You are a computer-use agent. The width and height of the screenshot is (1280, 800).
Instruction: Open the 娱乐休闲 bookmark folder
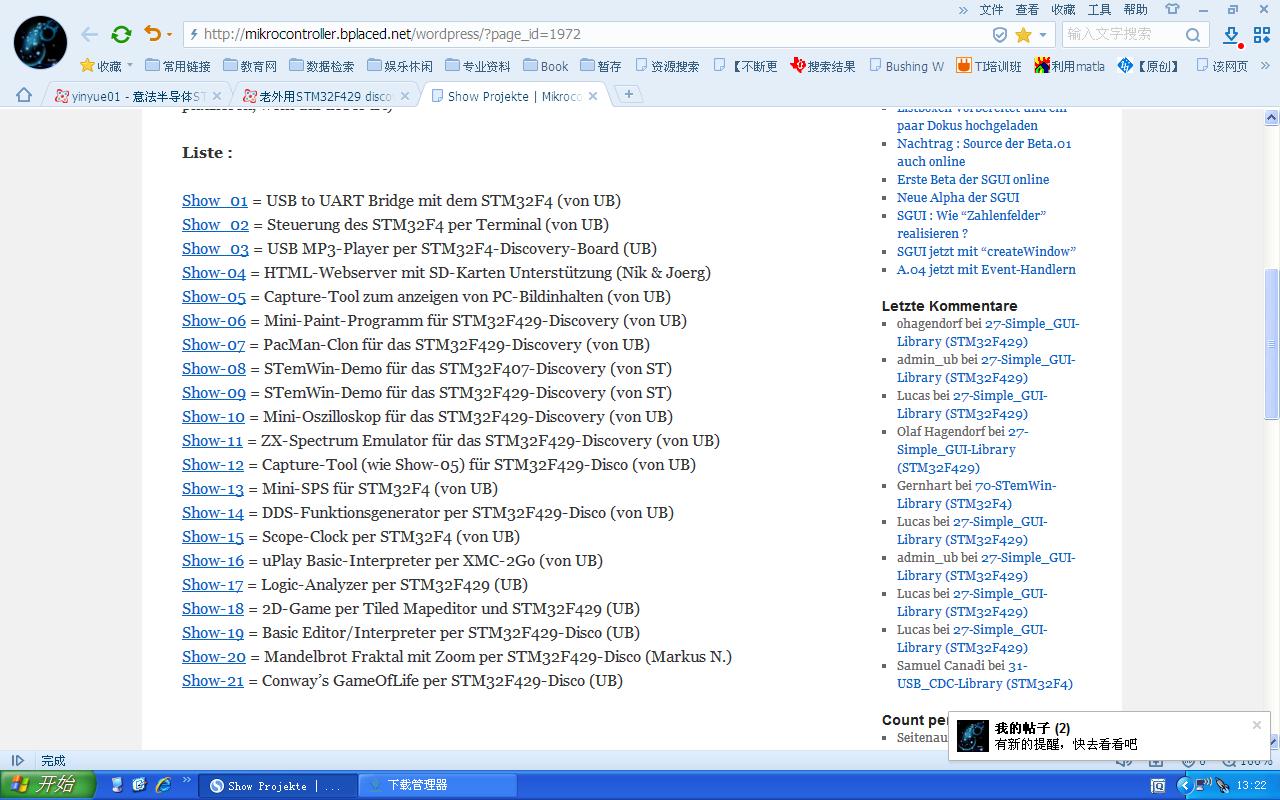400,66
